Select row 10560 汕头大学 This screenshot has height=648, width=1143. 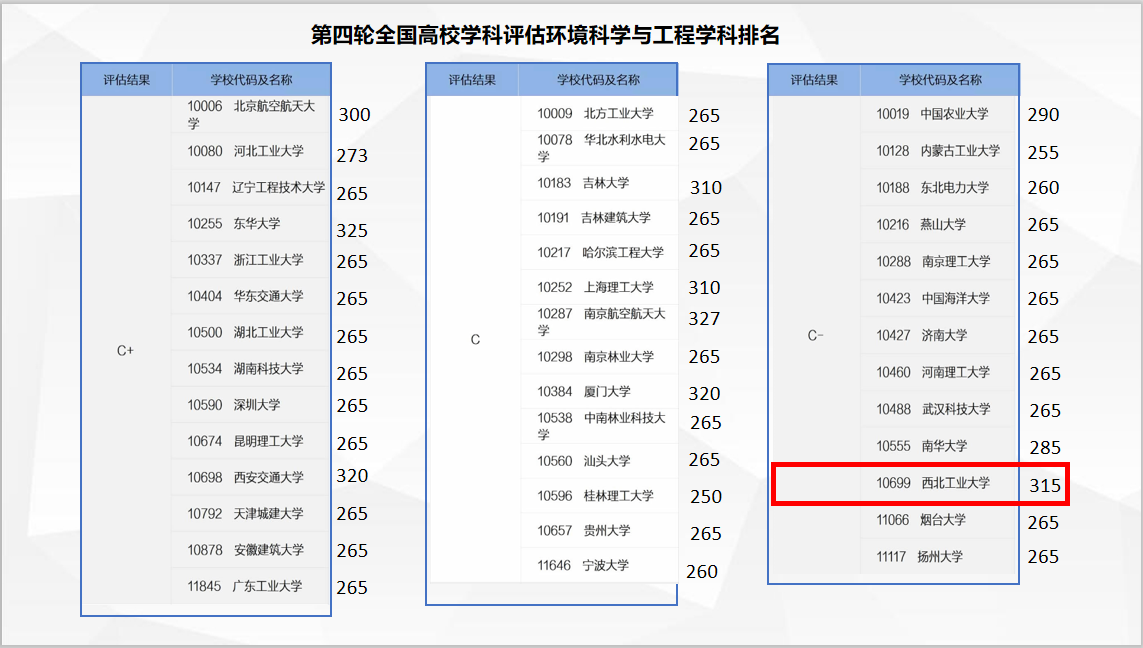[599, 461]
